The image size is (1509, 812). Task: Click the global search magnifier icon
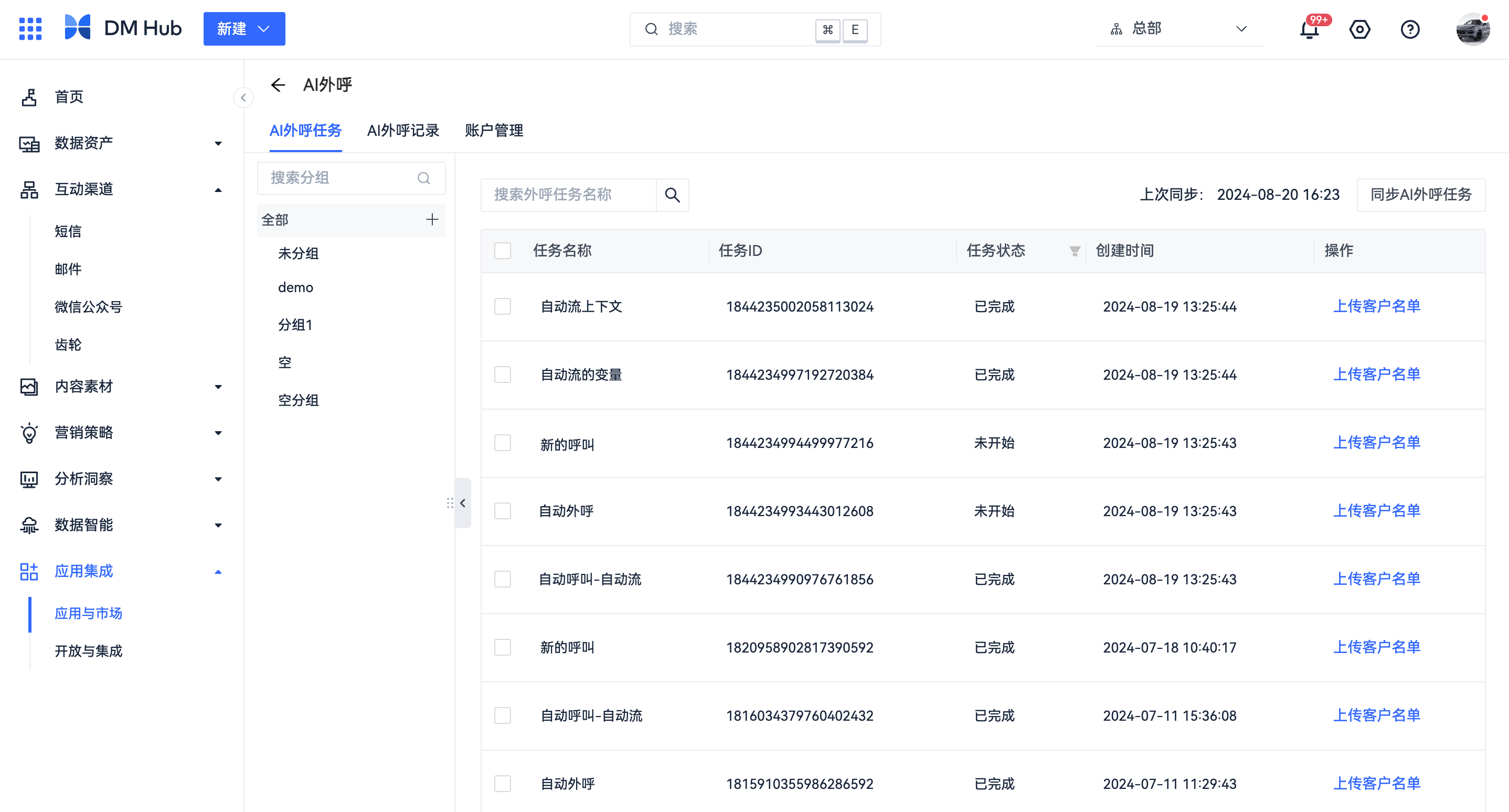(652, 29)
